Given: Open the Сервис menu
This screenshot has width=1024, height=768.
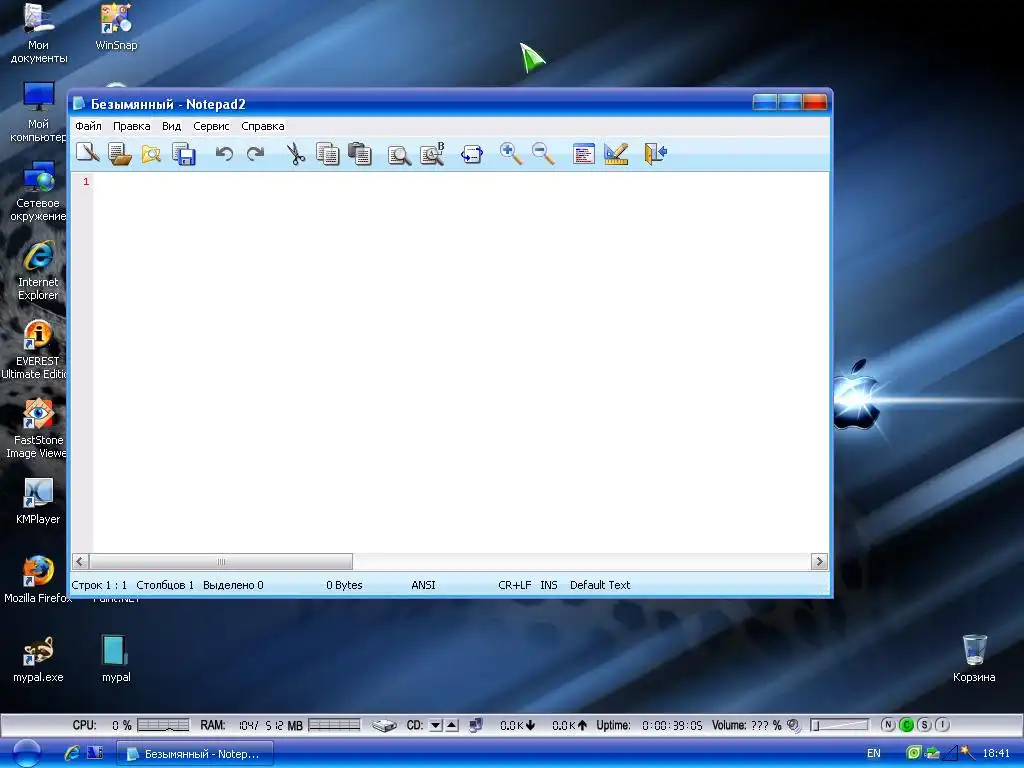Looking at the screenshot, I should pos(211,126).
